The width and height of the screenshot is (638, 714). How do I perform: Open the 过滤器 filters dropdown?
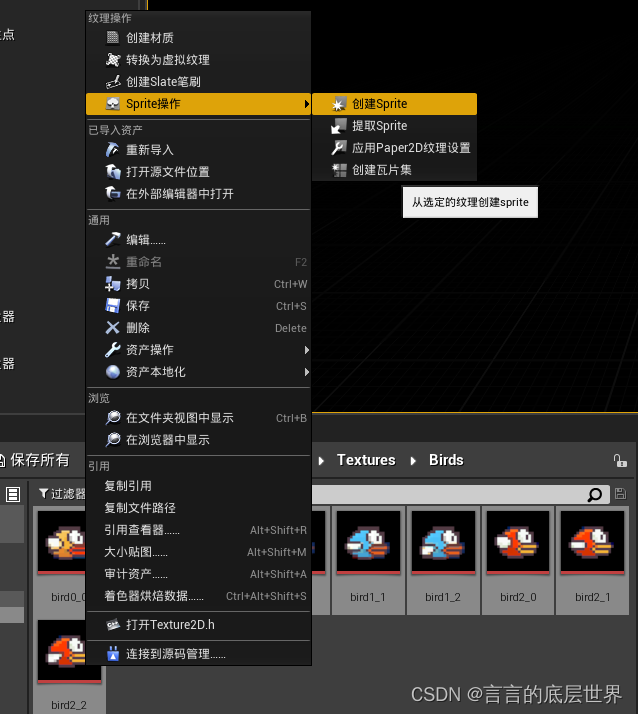click(62, 494)
